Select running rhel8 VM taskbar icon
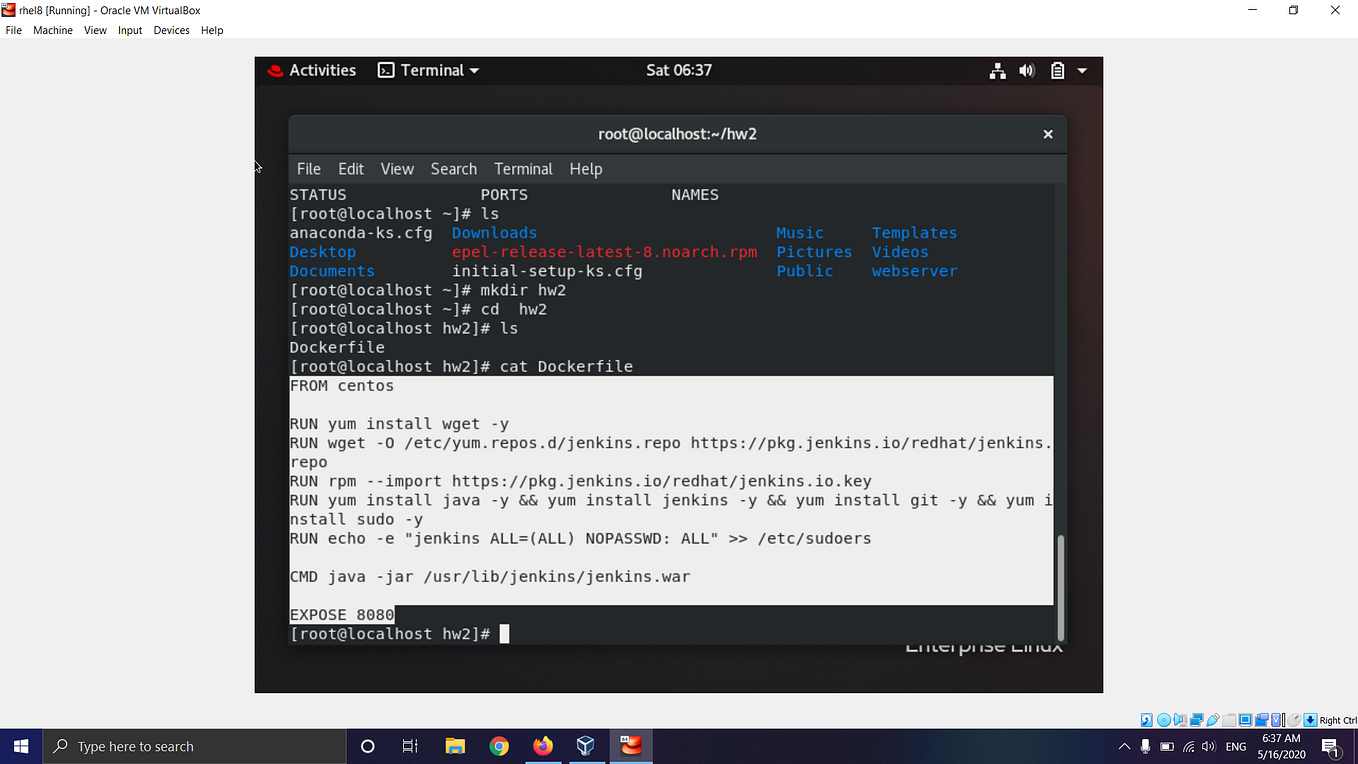 pyautogui.click(x=631, y=746)
